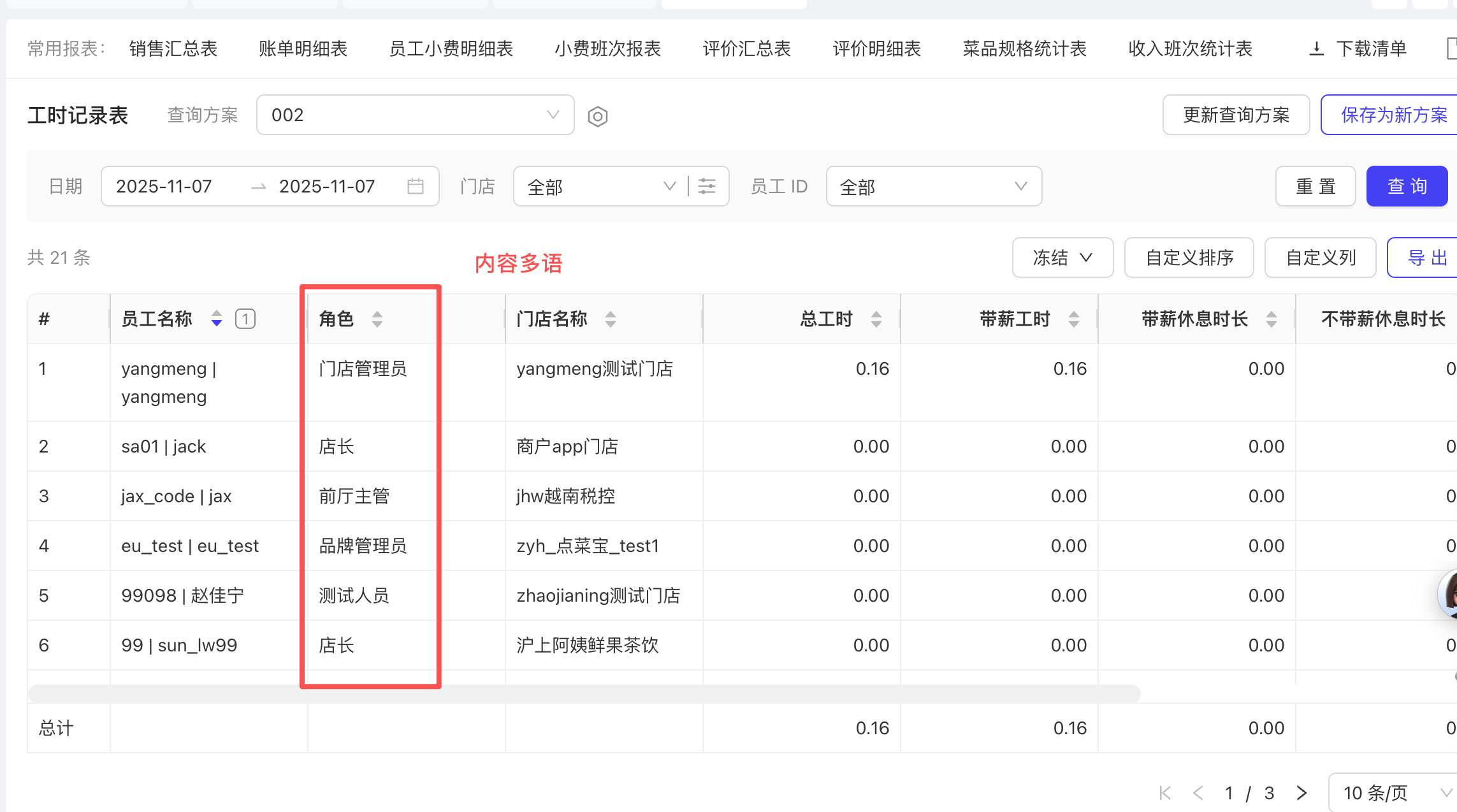This screenshot has width=1457, height=812.
Task: Jump to first page icon
Action: [x=1165, y=793]
